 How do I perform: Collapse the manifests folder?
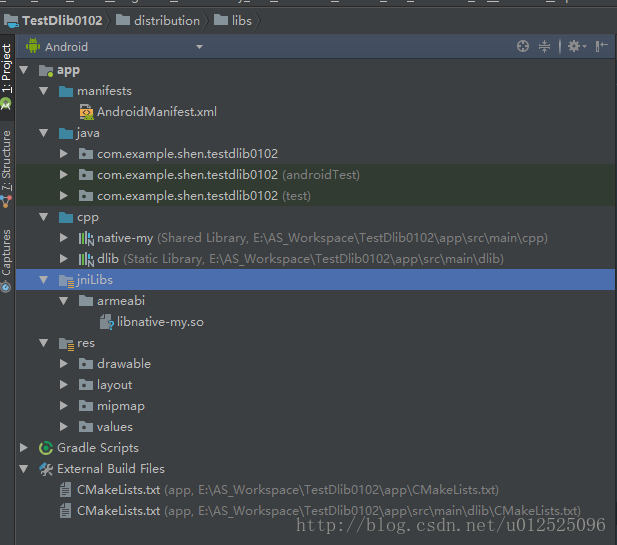coord(44,91)
